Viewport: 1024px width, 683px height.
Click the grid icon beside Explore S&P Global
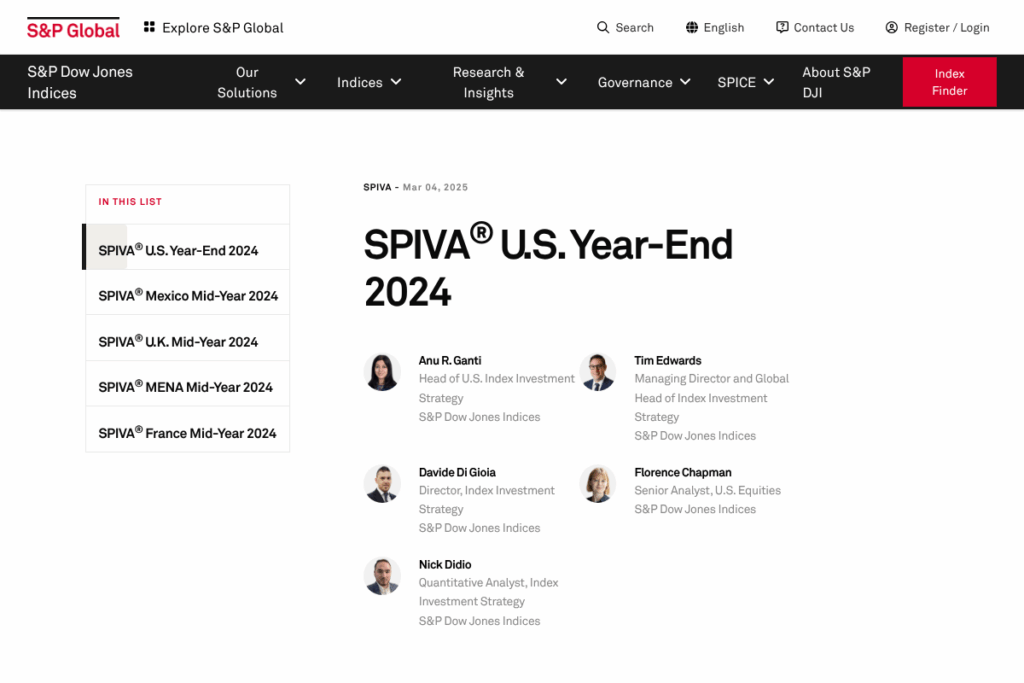pyautogui.click(x=150, y=27)
